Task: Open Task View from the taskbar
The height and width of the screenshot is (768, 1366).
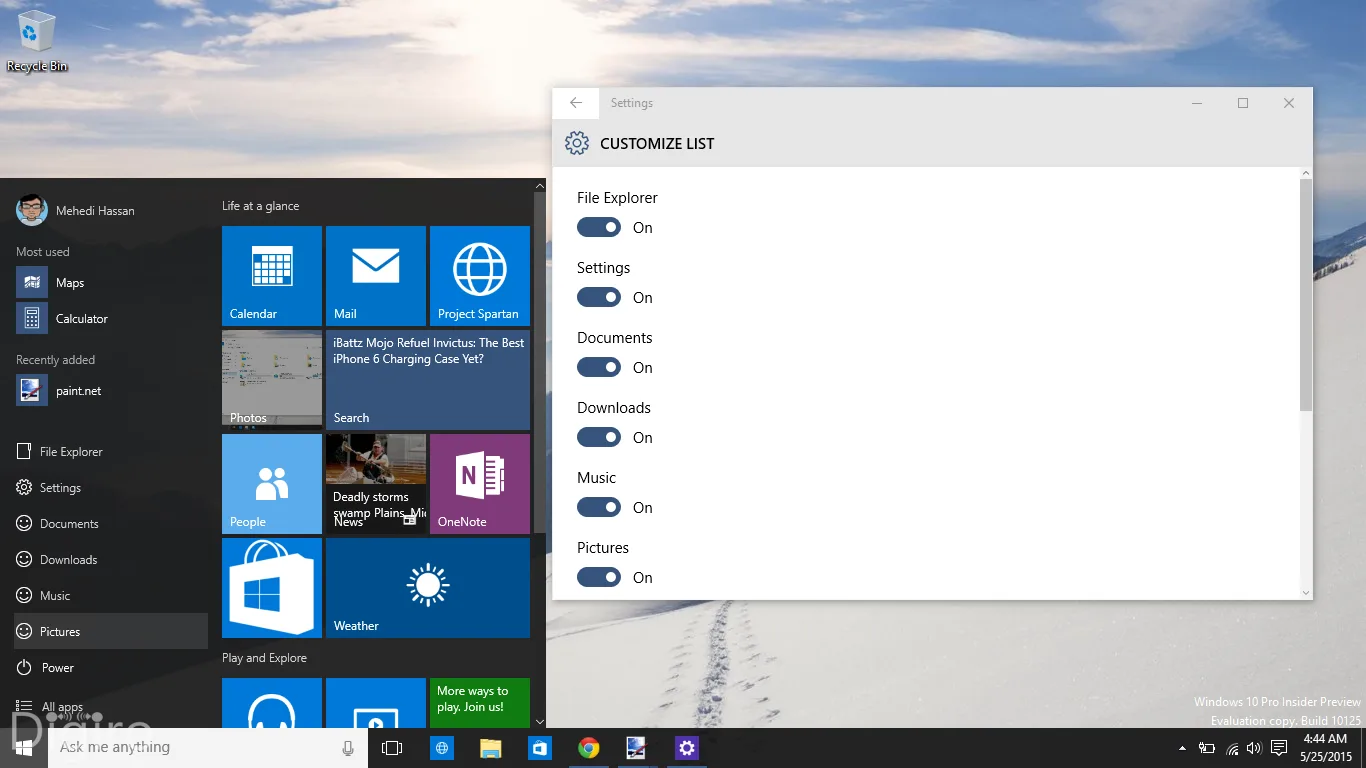Action: [392, 748]
